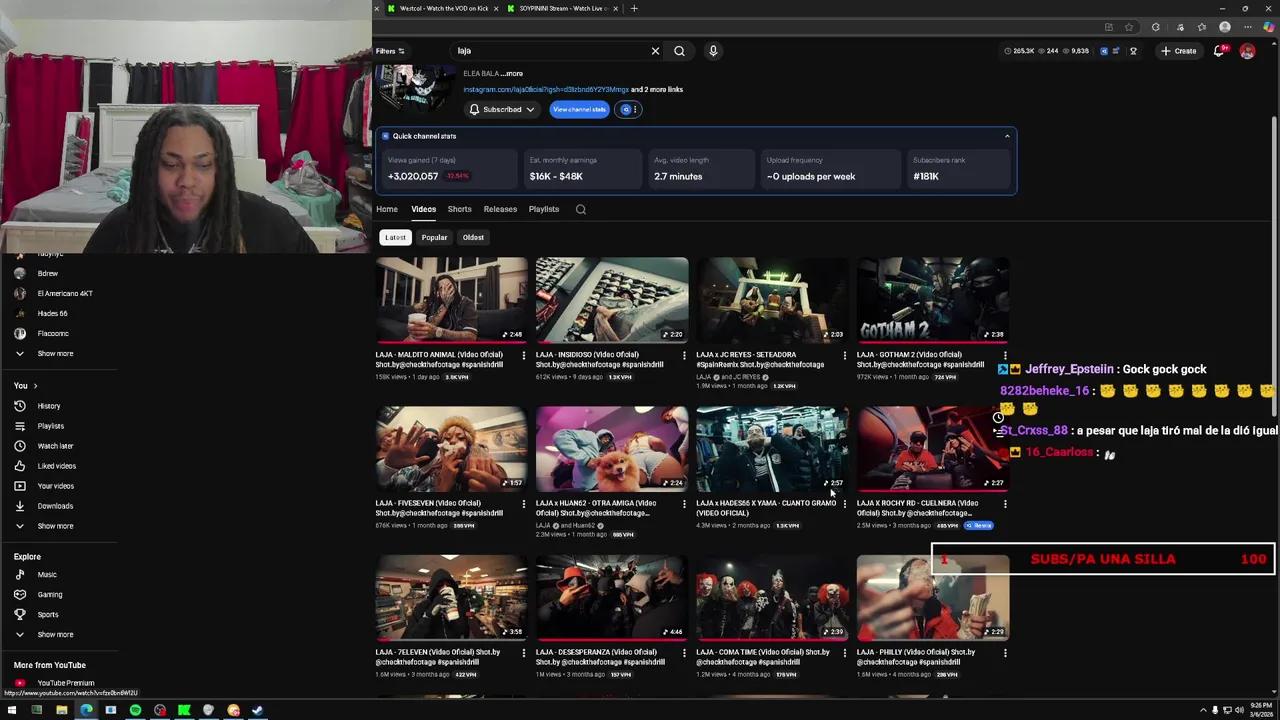Start voice search with the microphone icon

click(x=713, y=50)
